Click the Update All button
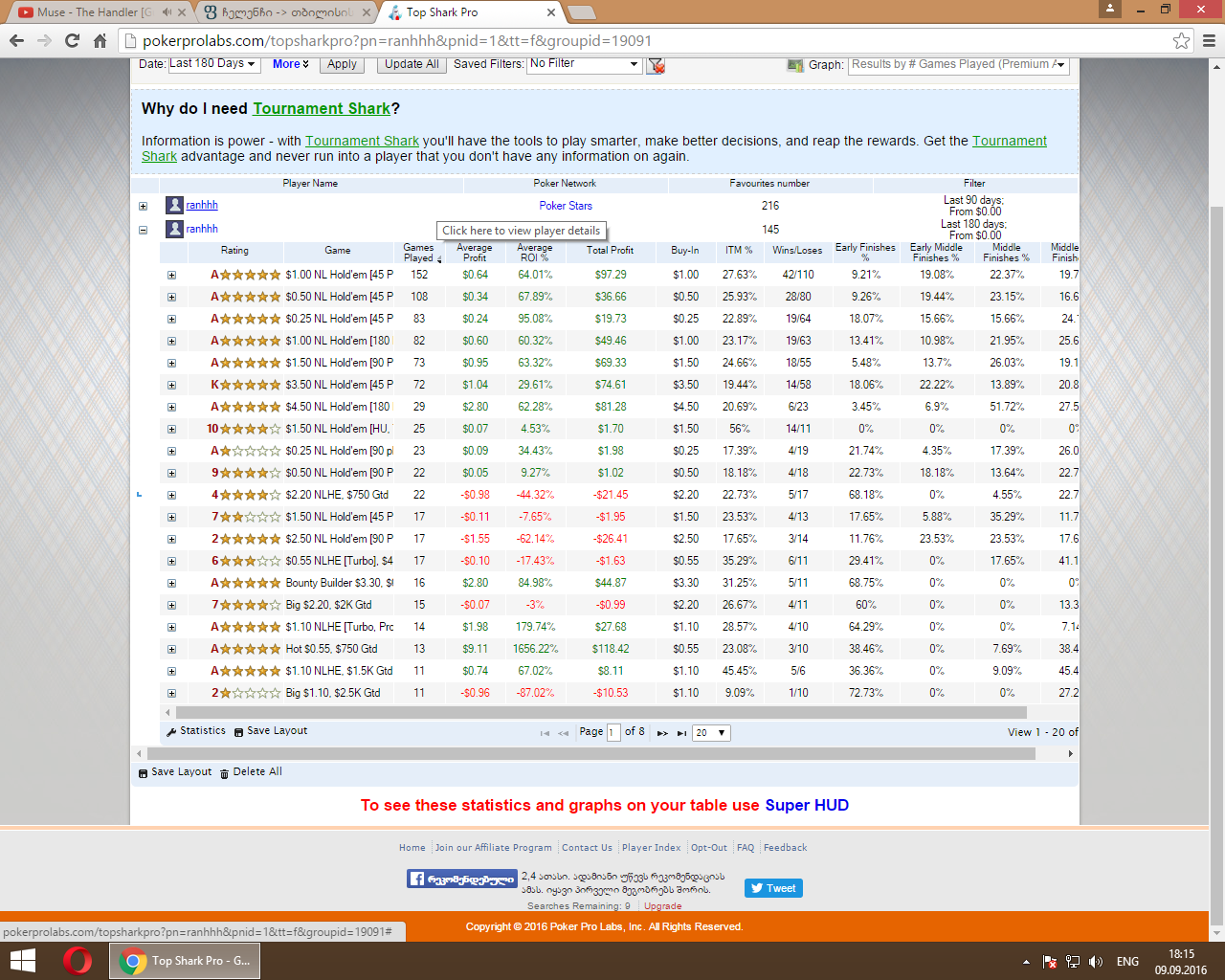Viewport: 1225px width, 980px height. pyautogui.click(x=412, y=64)
